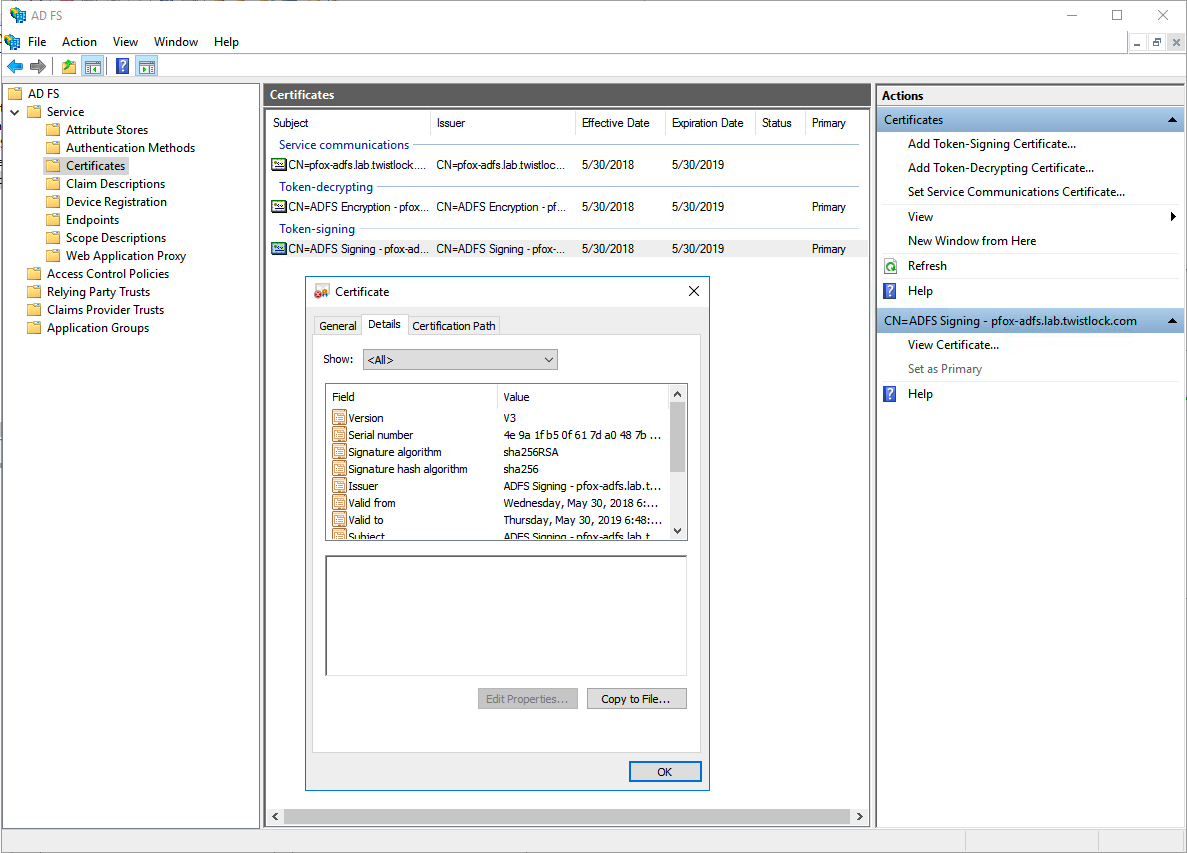
Task: Close the Certificate dialog
Action: (x=693, y=291)
